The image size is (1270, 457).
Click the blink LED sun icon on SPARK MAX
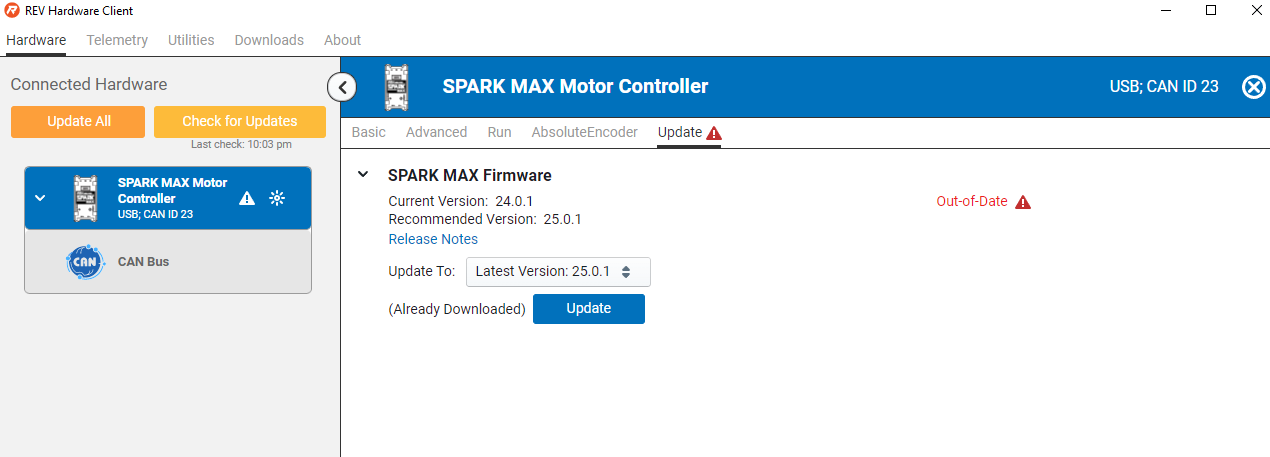coord(278,198)
